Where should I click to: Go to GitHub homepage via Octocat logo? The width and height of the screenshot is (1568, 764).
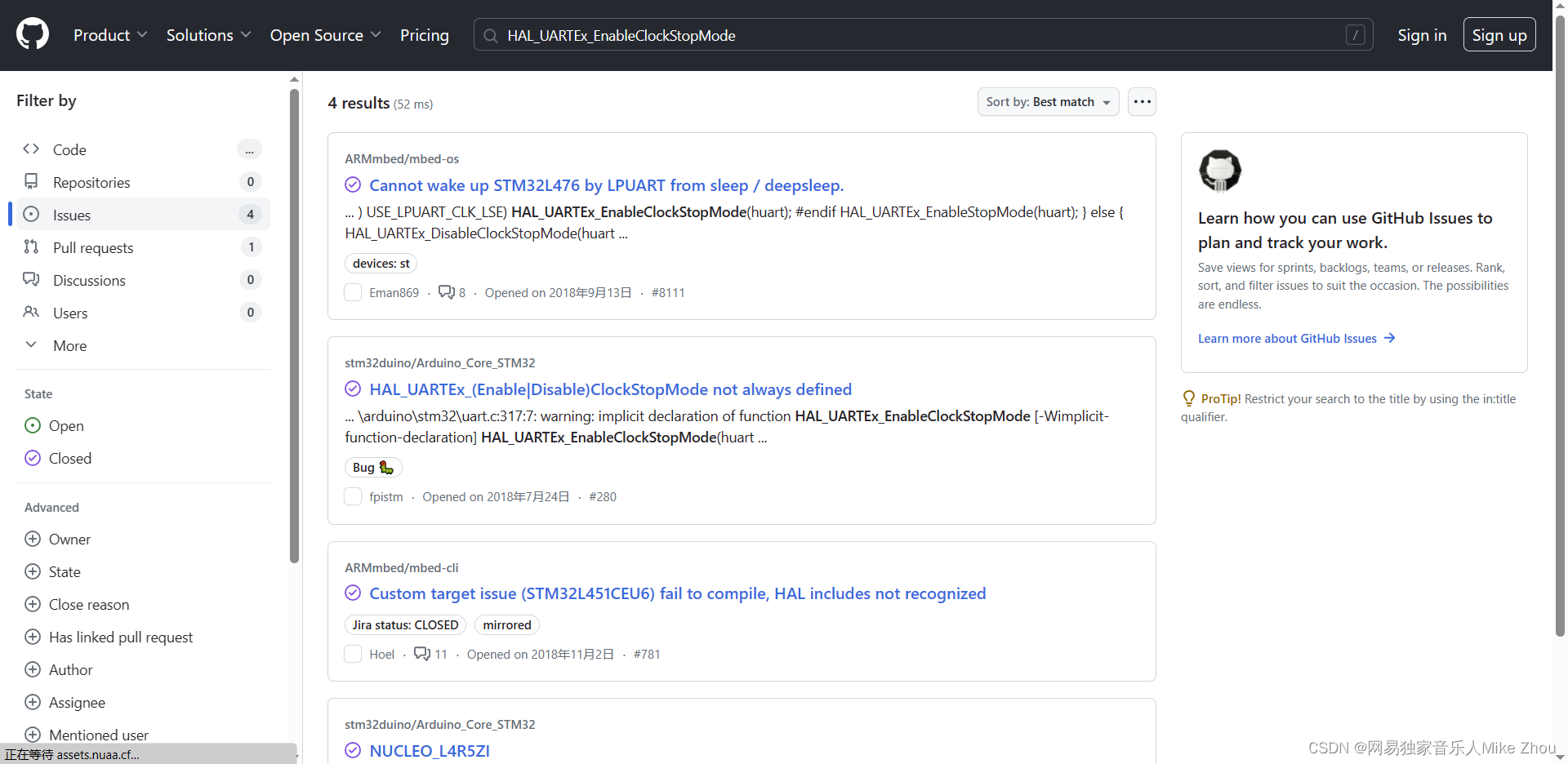point(33,34)
